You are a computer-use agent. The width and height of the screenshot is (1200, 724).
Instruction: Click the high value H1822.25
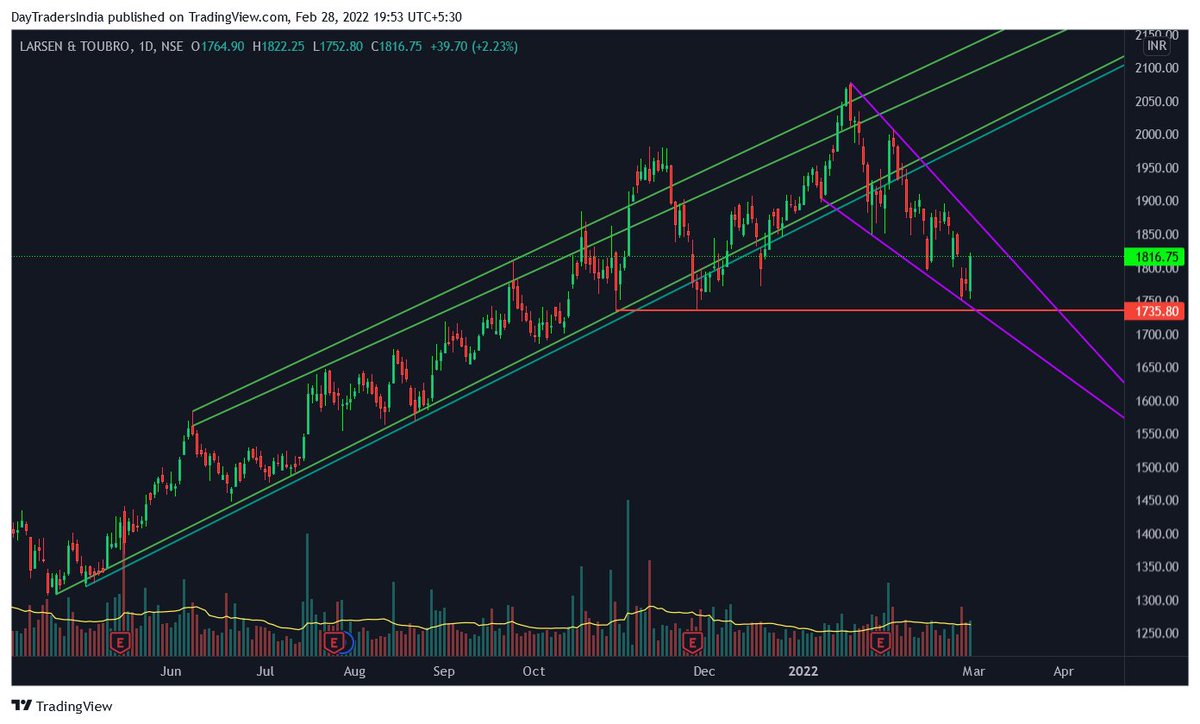[x=277, y=45]
